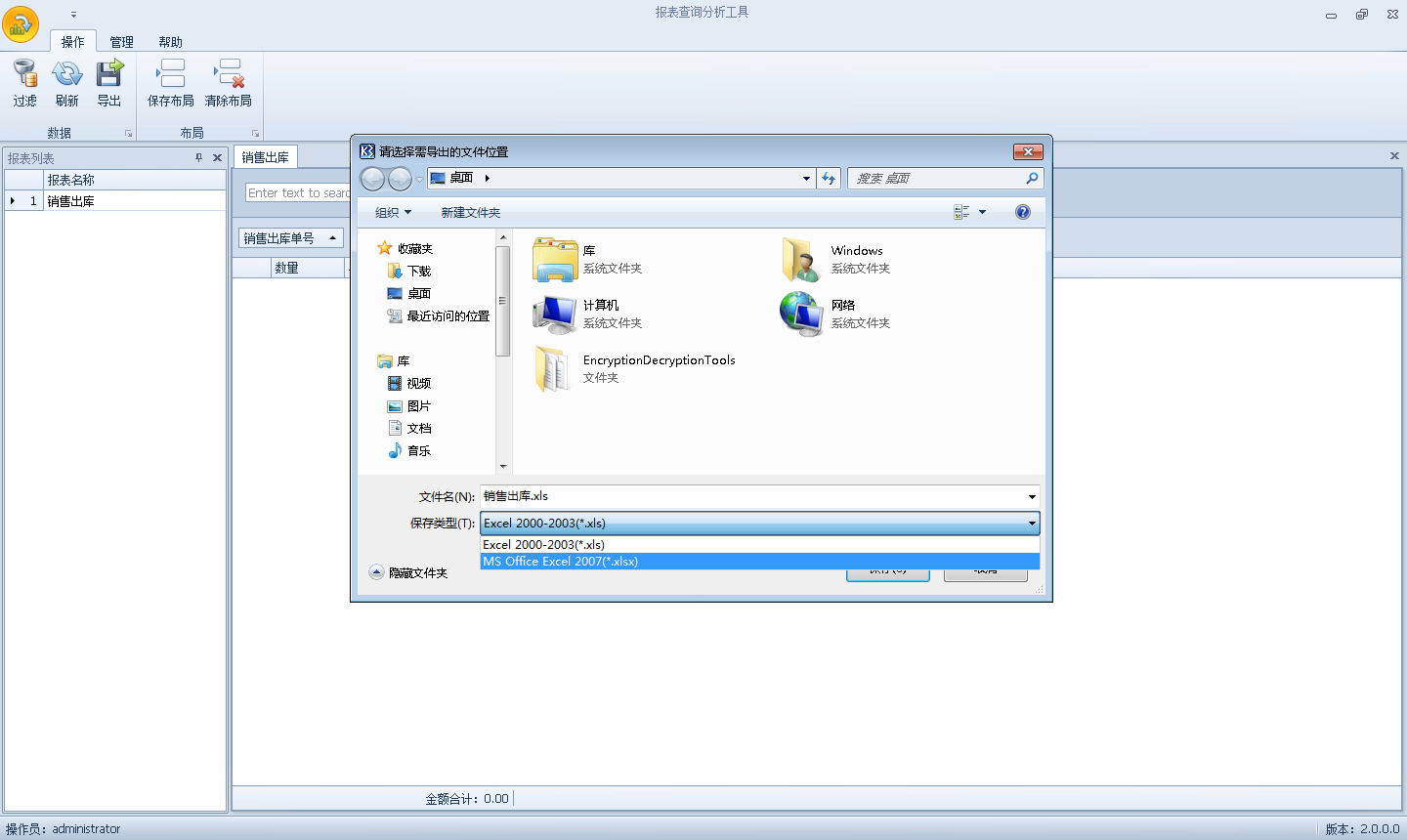Select the EncryptionDecryptionTools folder

pos(553,369)
